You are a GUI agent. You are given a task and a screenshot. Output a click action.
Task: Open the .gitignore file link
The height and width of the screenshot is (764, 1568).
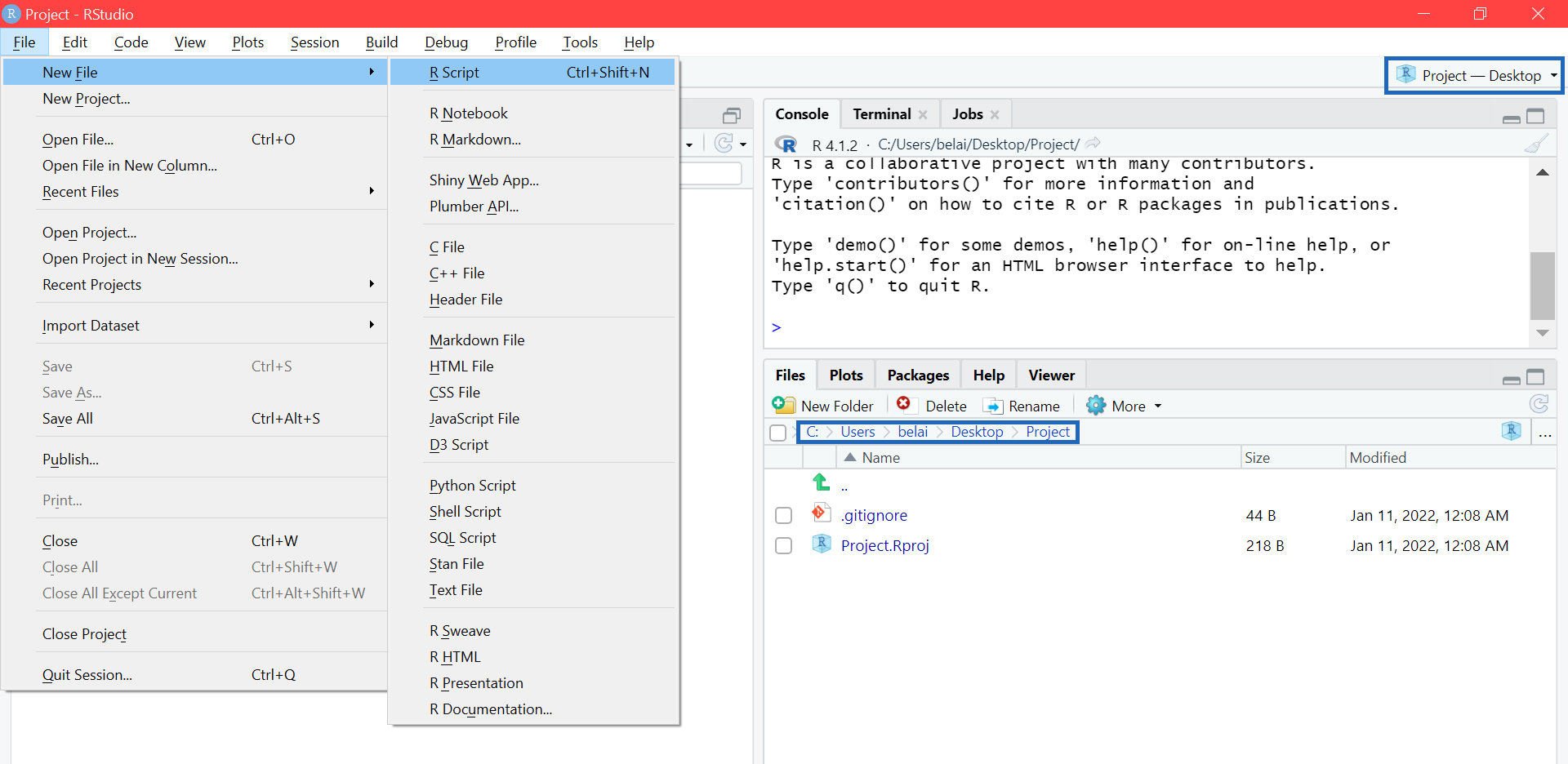(874, 516)
